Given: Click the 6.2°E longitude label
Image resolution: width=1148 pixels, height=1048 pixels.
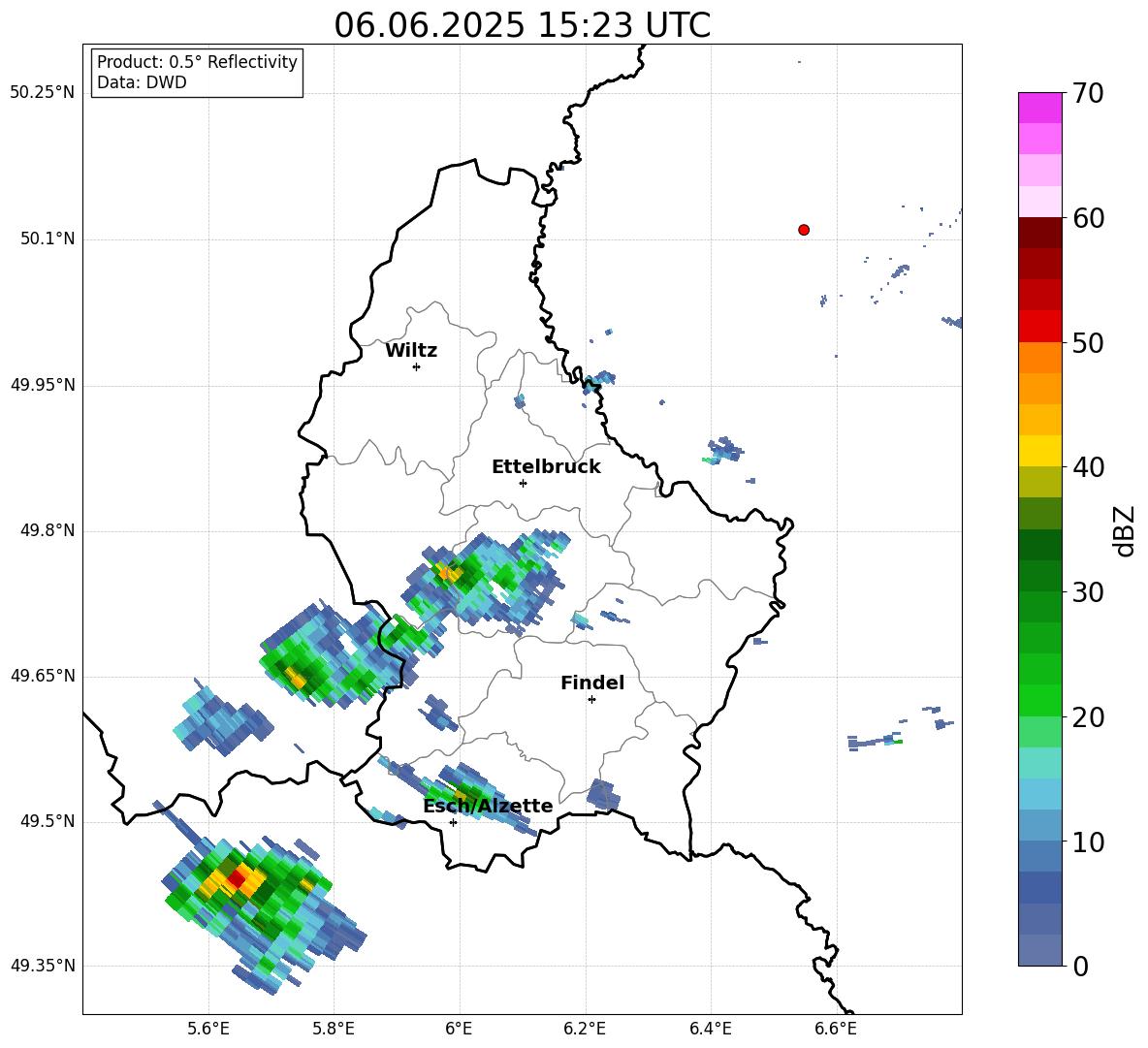Looking at the screenshot, I should 585,1030.
